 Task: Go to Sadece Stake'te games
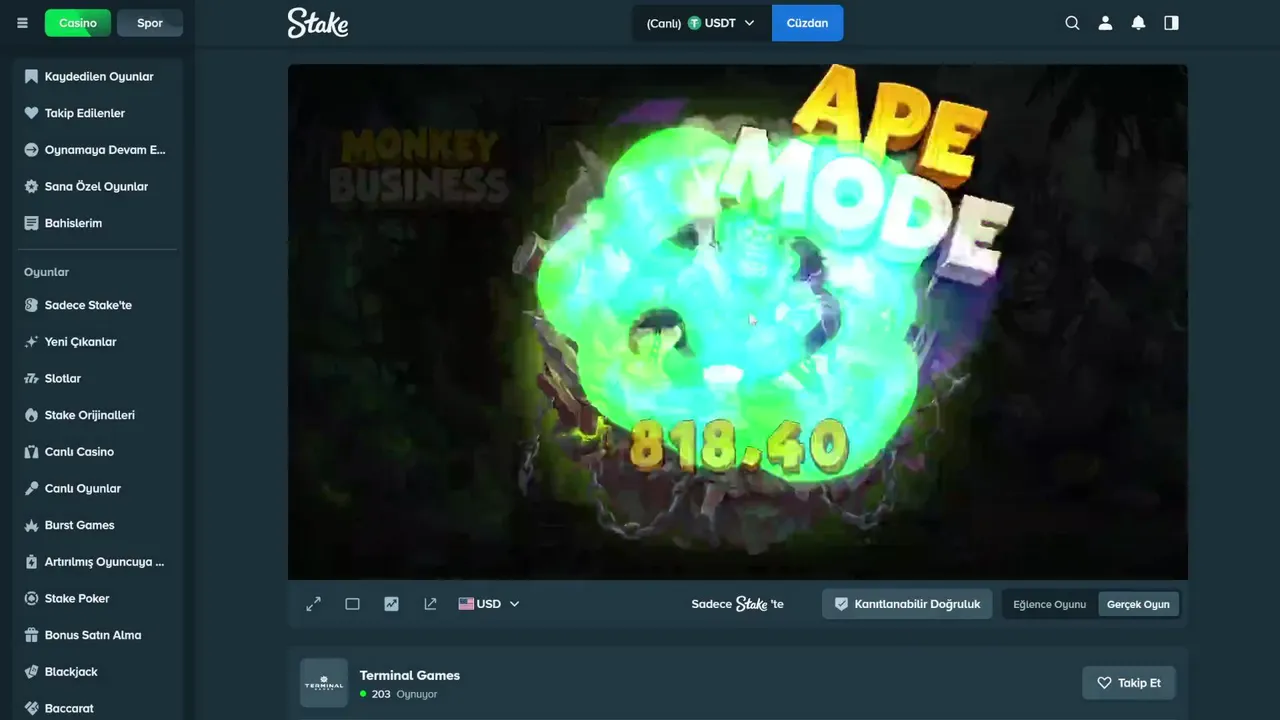pos(98,305)
